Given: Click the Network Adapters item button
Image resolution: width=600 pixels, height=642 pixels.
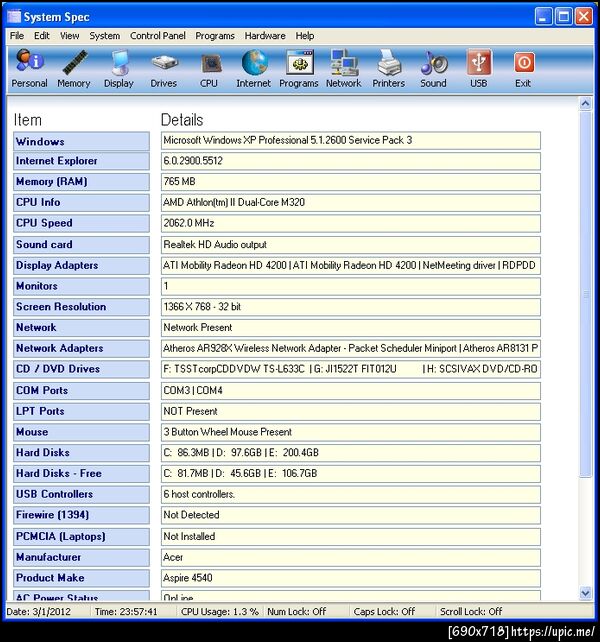Looking at the screenshot, I should point(81,348).
